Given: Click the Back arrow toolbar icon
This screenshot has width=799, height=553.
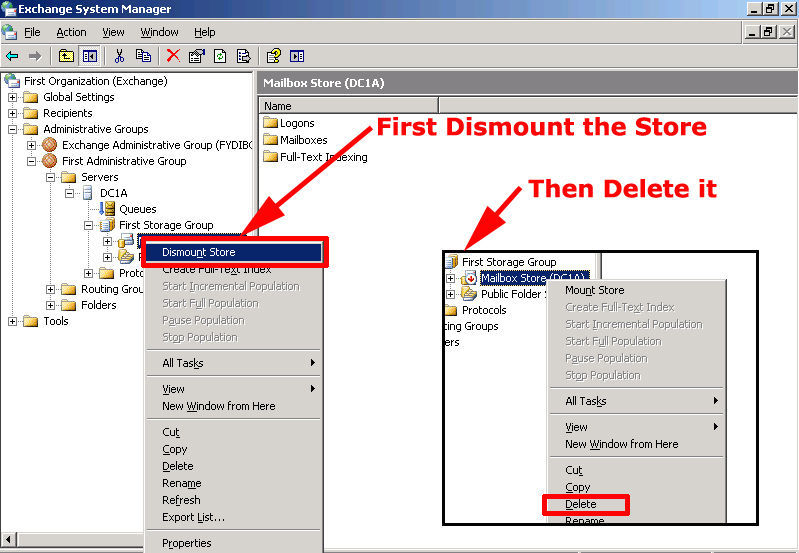Looking at the screenshot, I should (12, 56).
